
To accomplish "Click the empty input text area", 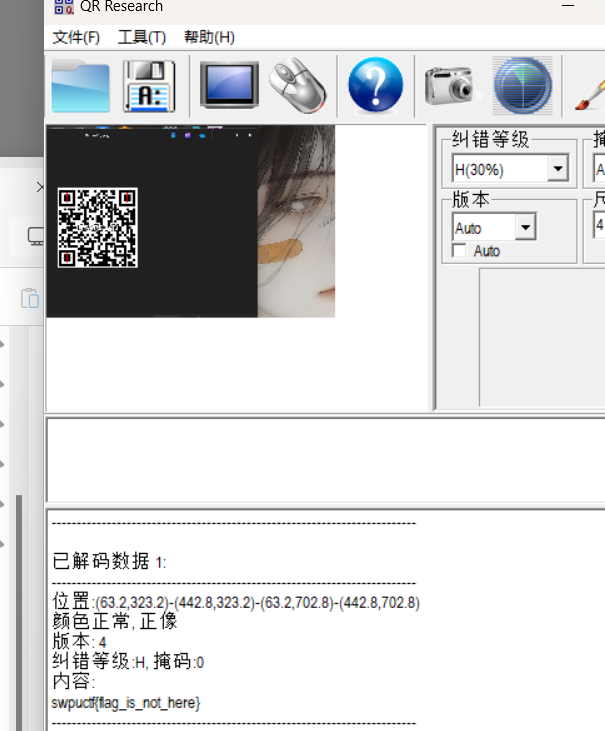I will [x=325, y=460].
